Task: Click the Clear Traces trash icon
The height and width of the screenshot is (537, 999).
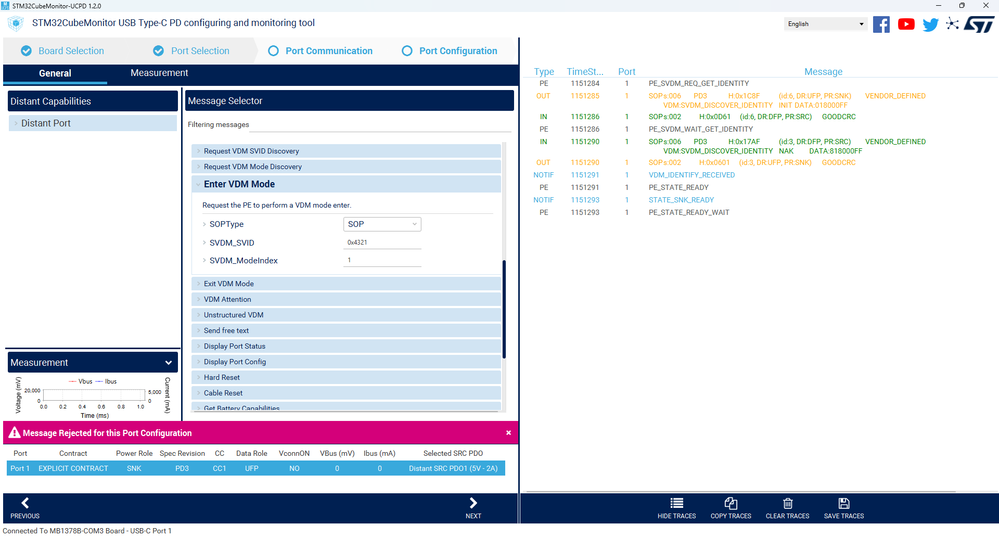Action: pyautogui.click(x=787, y=503)
